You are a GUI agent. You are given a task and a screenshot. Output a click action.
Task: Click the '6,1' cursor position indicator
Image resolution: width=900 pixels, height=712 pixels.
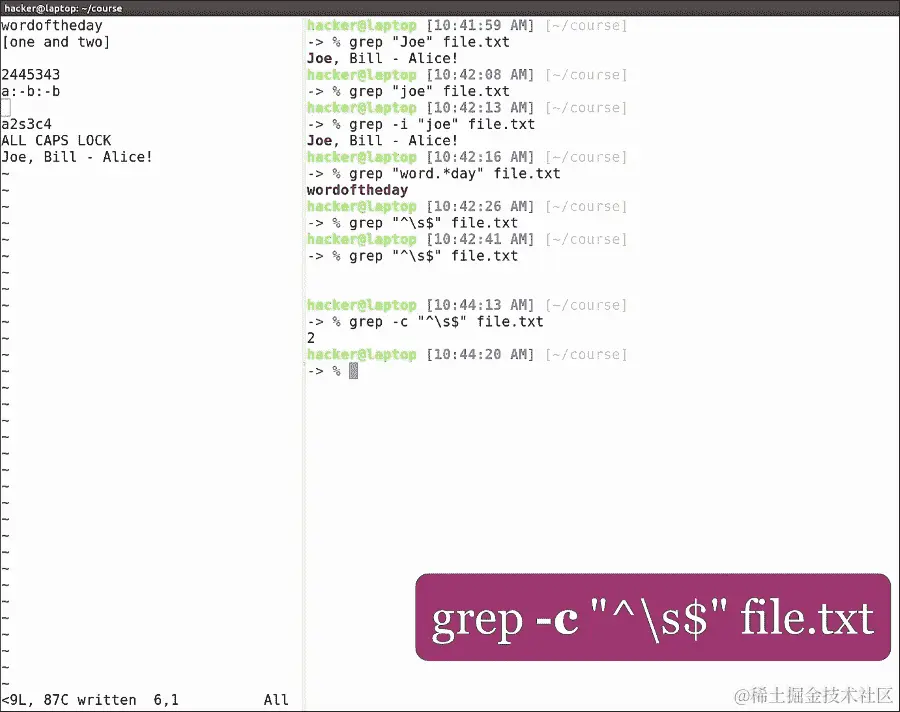pos(166,700)
